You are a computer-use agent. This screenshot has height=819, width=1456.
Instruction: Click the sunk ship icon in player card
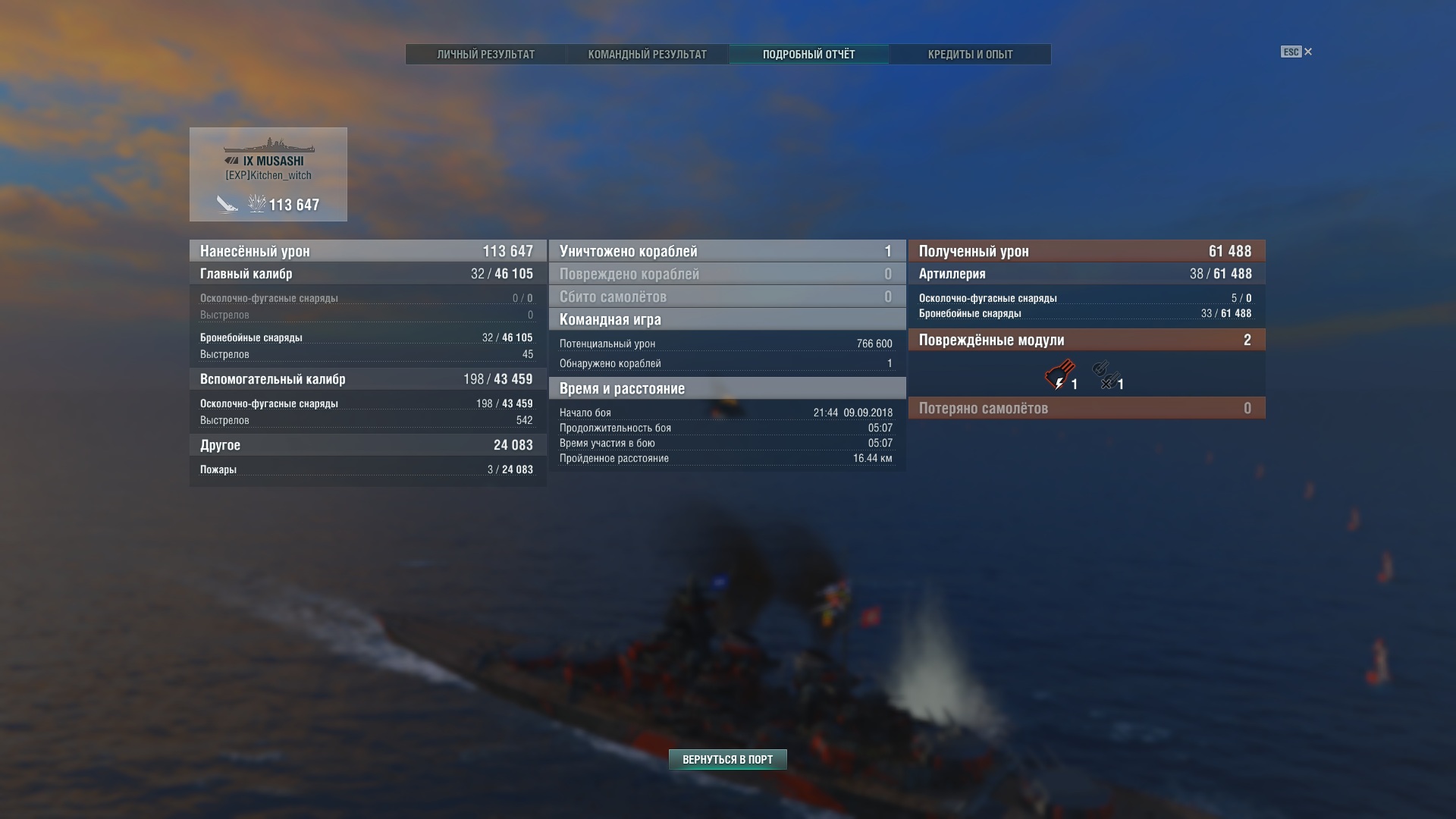click(227, 204)
